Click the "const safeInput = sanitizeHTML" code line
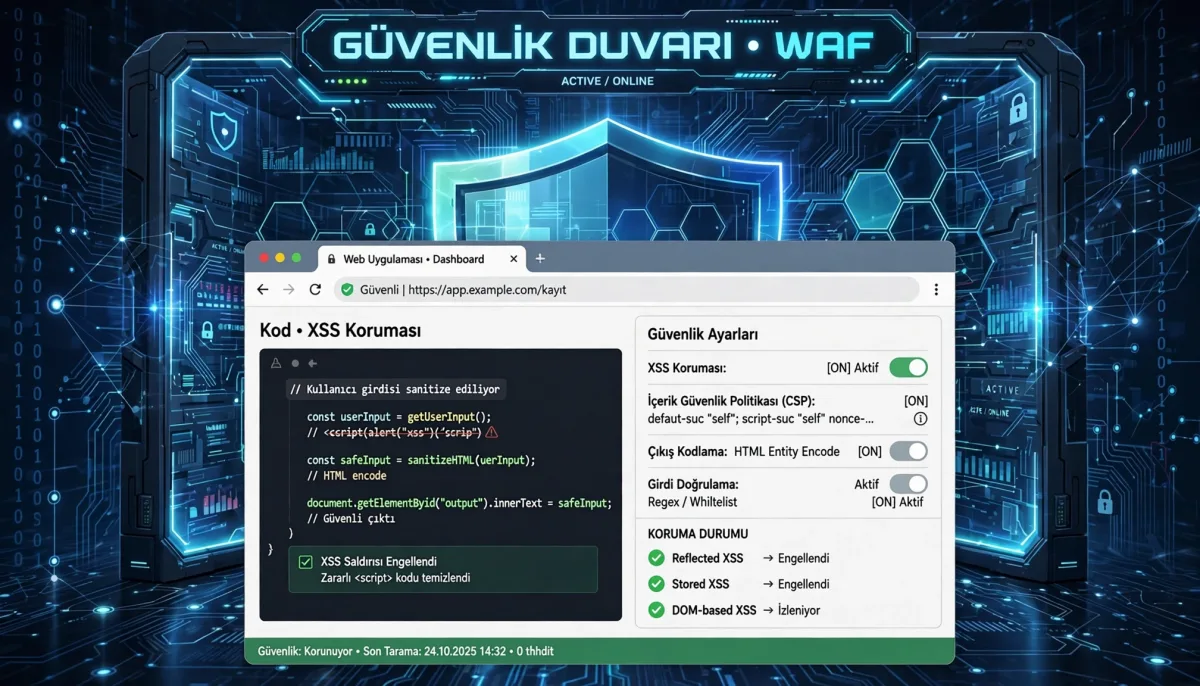The height and width of the screenshot is (686, 1200). [x=421, y=460]
